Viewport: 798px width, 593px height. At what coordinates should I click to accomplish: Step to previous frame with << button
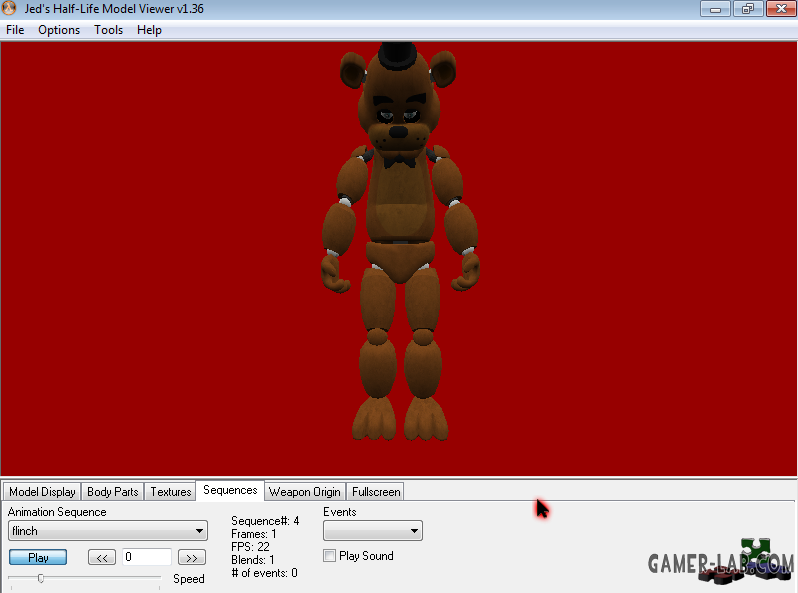(102, 557)
